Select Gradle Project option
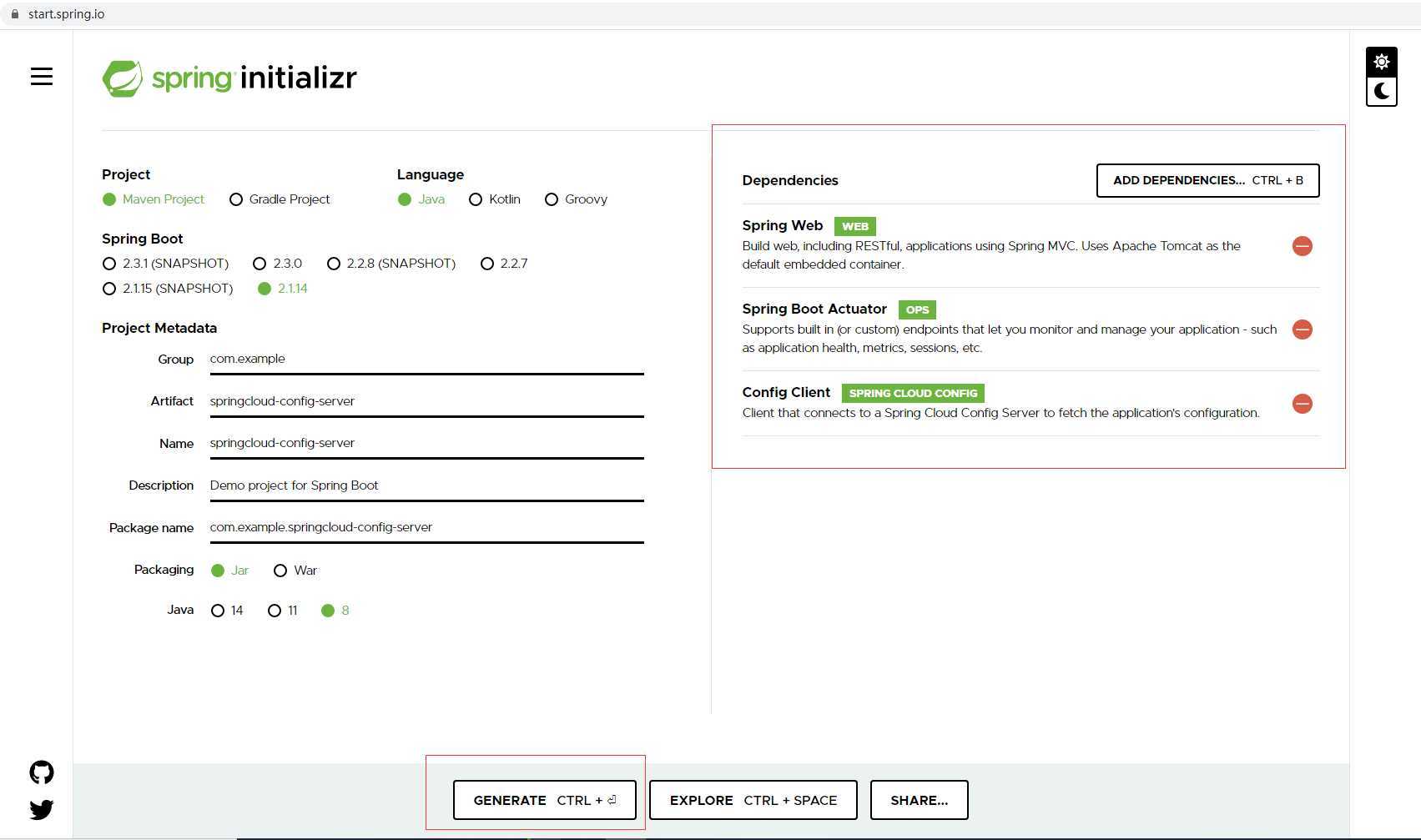This screenshot has height=840, width=1421. (x=280, y=199)
